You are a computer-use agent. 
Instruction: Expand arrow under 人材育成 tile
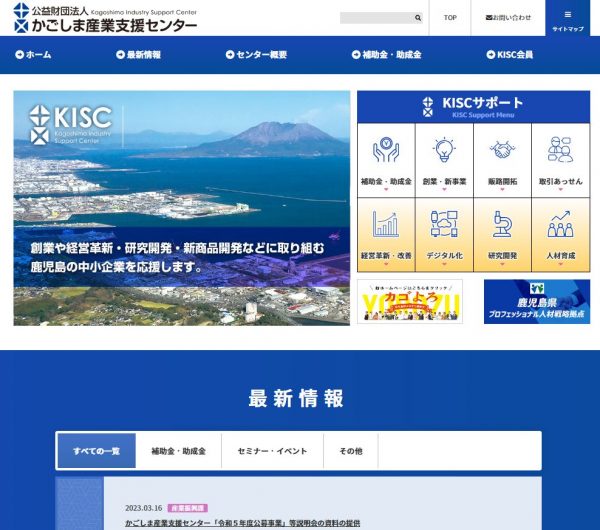(x=561, y=264)
